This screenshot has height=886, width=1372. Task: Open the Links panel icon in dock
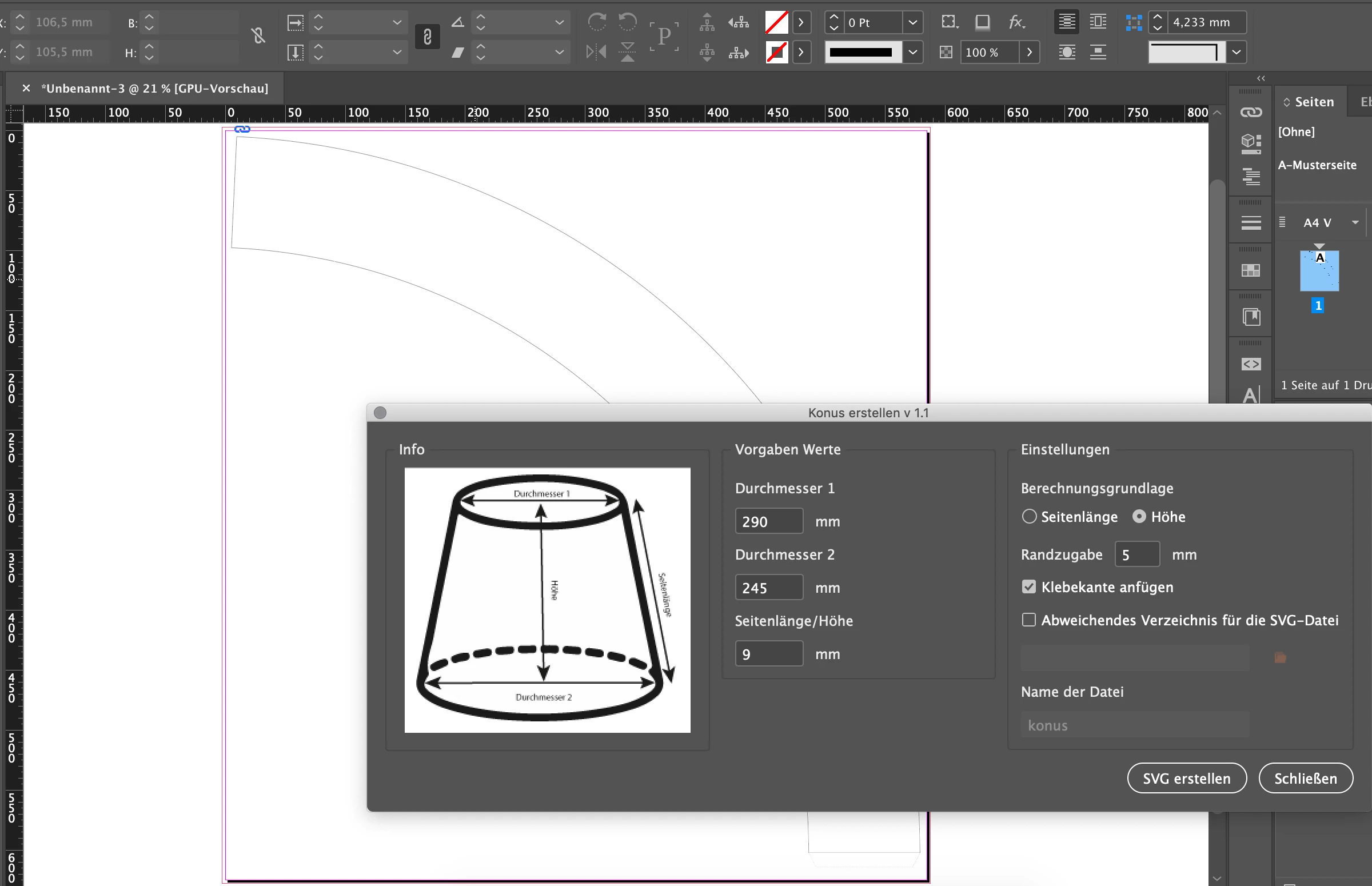pos(1251,112)
